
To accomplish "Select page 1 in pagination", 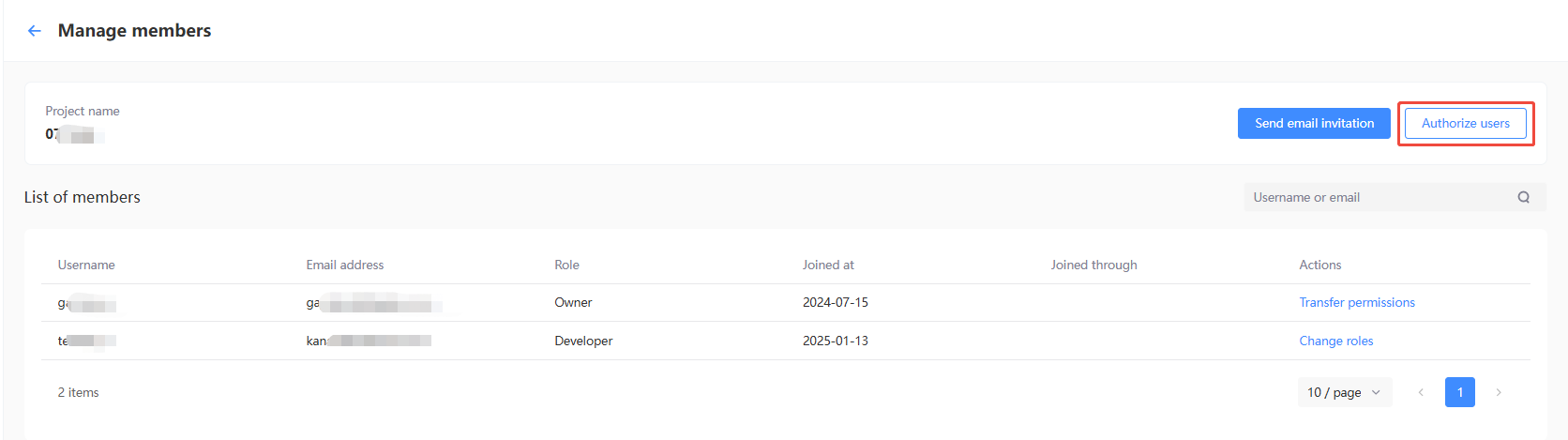I will coord(1459,392).
